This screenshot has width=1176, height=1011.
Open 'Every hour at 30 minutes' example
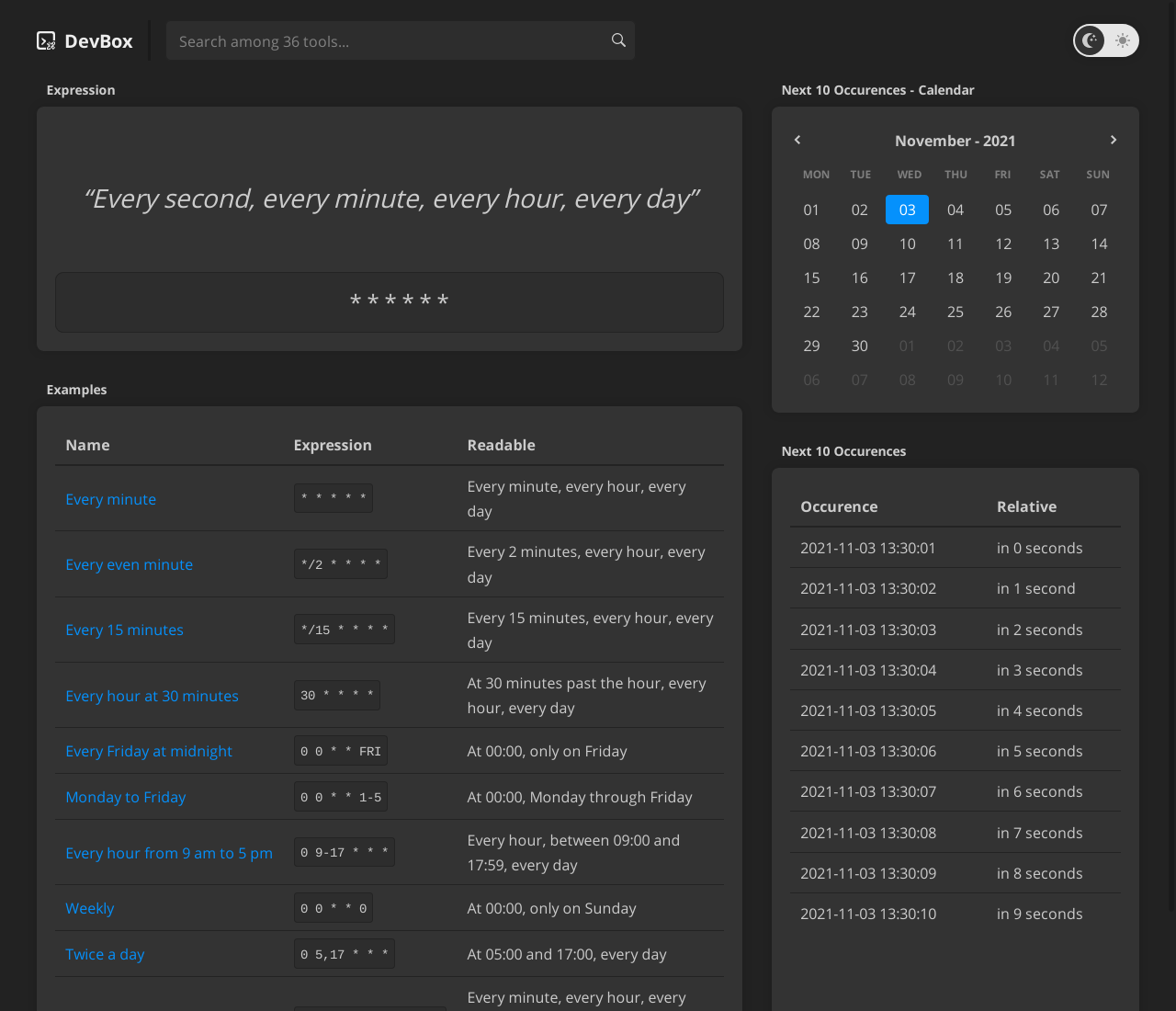[153, 696]
